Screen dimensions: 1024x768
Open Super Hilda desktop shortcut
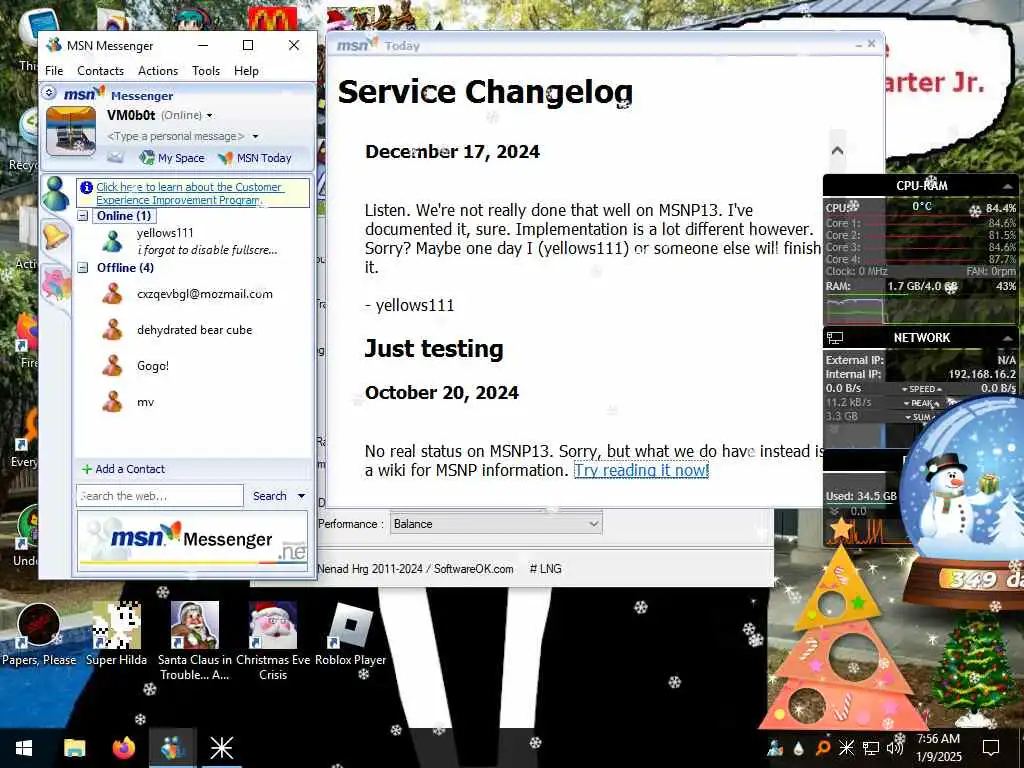click(116, 634)
